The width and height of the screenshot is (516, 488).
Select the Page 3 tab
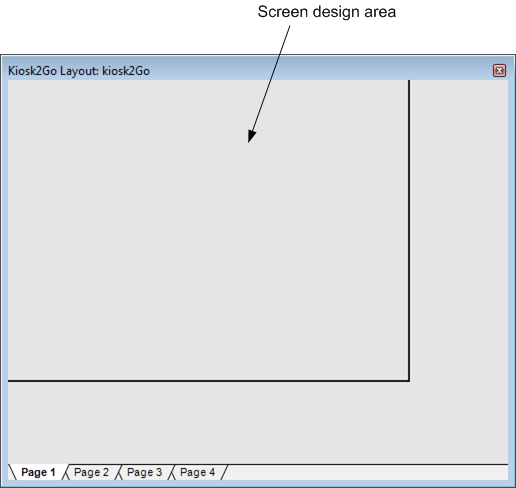(144, 472)
